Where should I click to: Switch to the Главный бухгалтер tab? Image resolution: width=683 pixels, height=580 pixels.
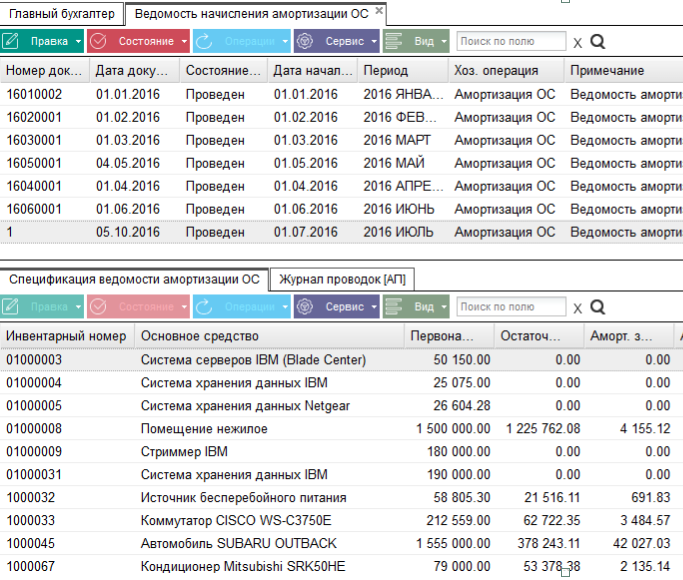[62, 14]
